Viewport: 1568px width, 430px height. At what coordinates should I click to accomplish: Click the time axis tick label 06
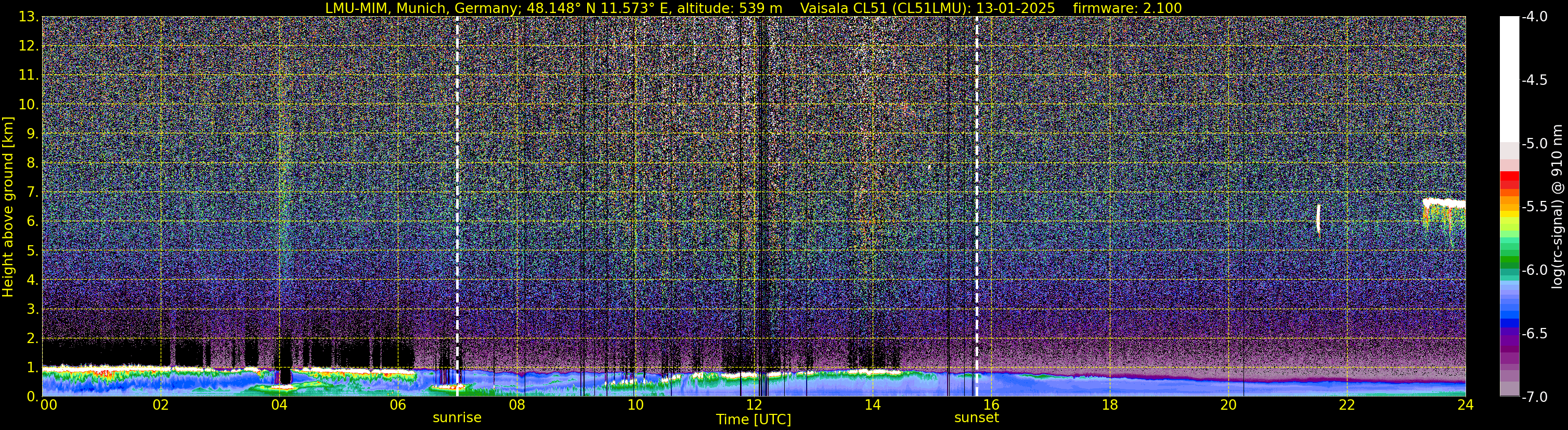tap(397, 406)
